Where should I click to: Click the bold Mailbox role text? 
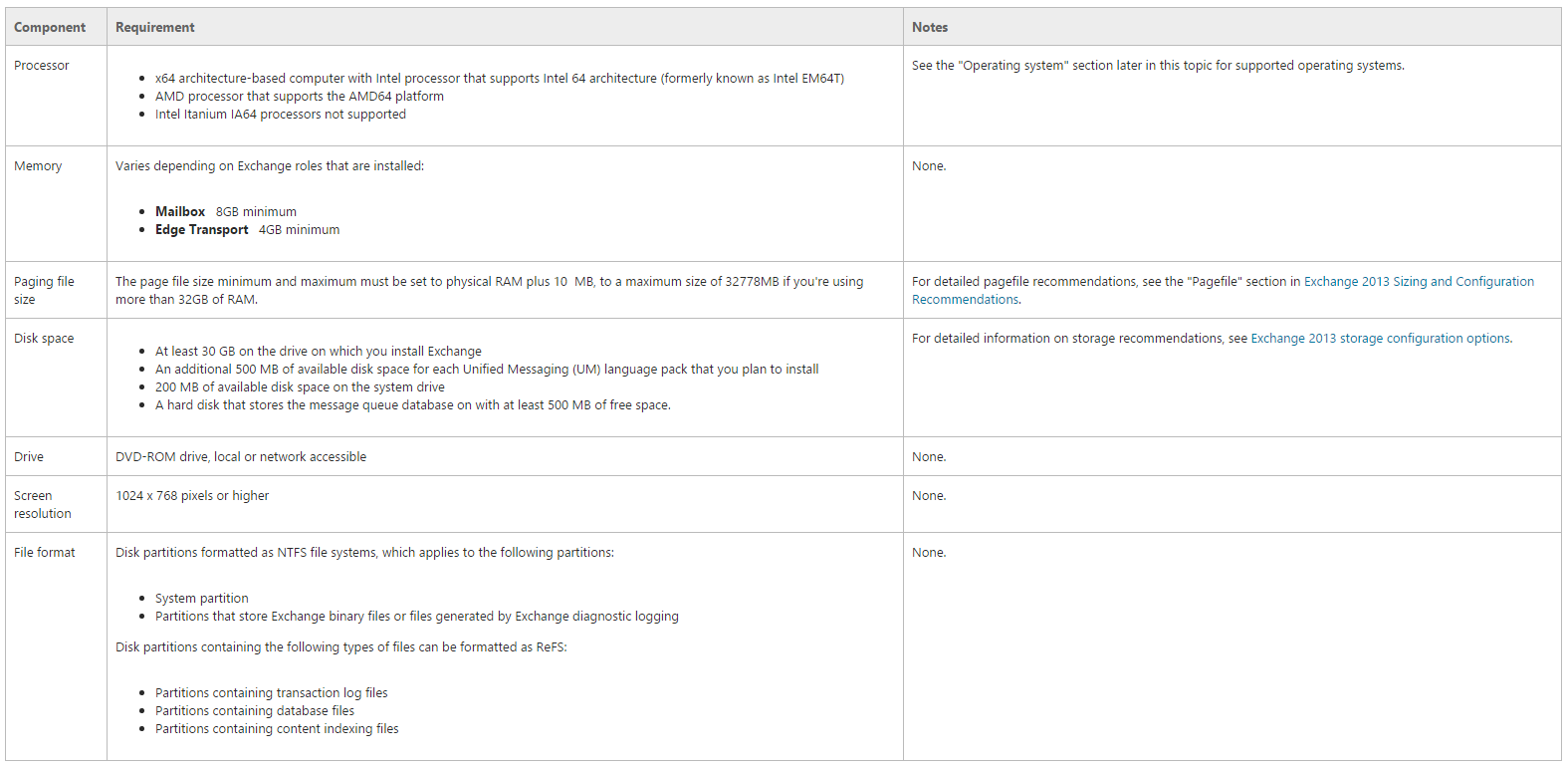point(180,212)
